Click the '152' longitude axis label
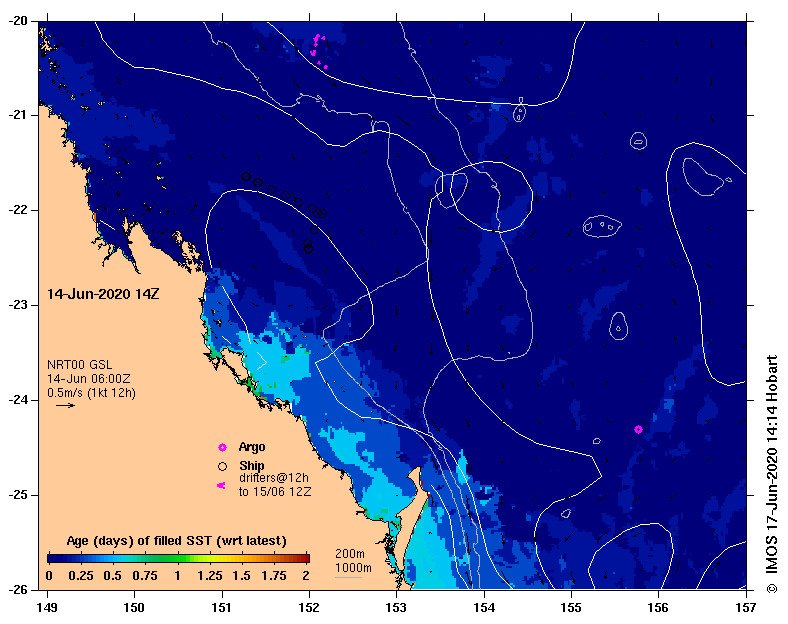The width and height of the screenshot is (788, 624). click(309, 608)
